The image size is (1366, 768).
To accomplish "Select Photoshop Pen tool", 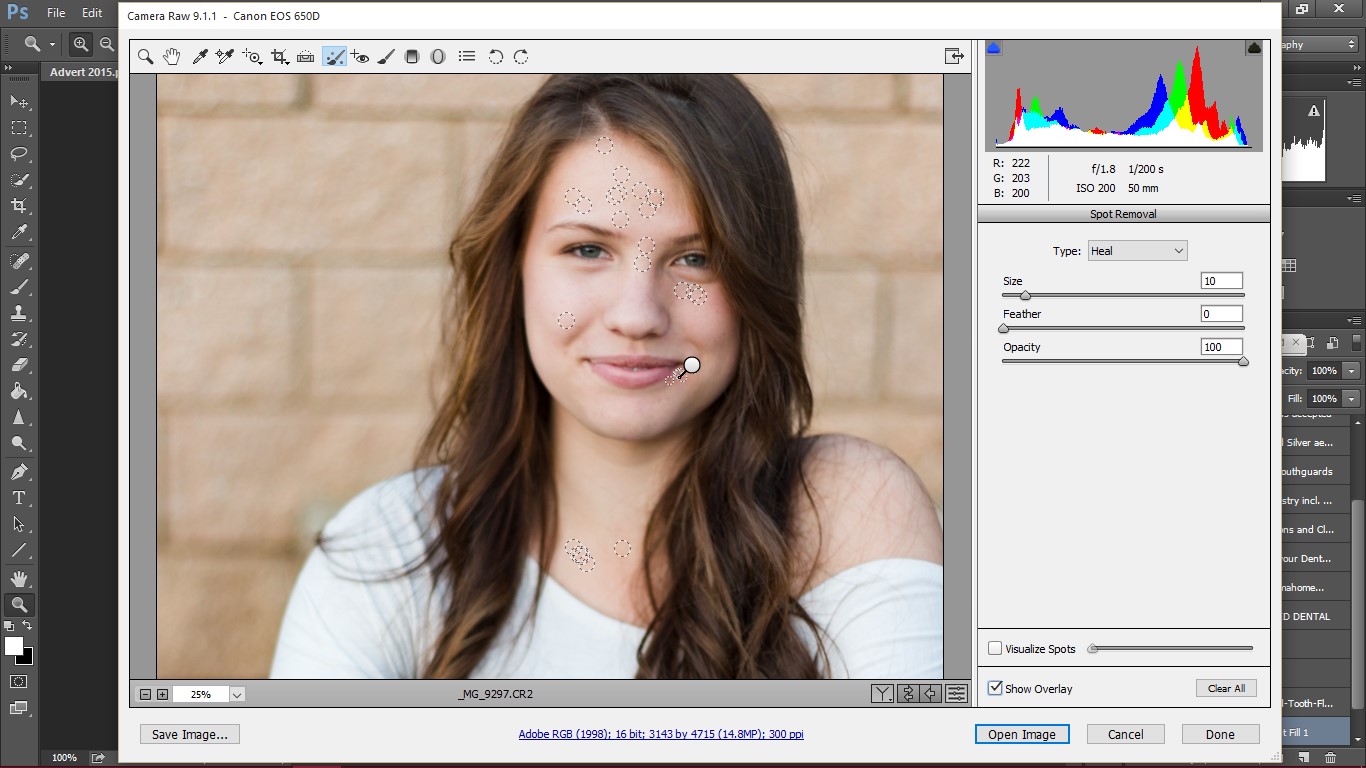I will point(19,471).
